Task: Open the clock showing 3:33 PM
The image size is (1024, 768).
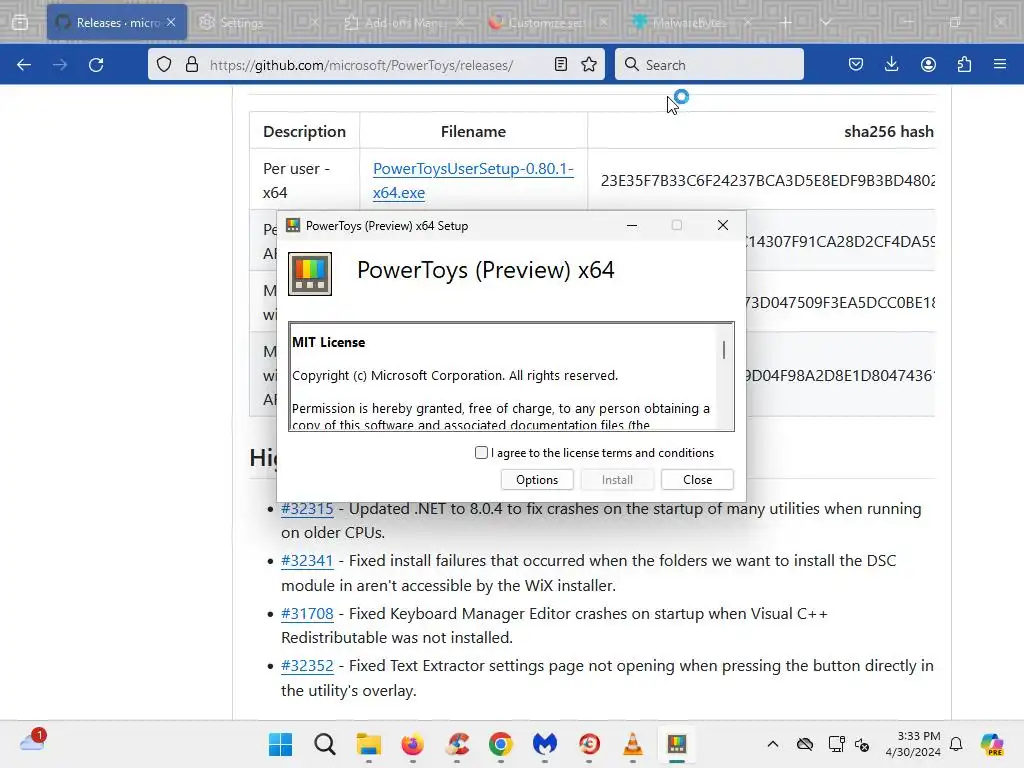Action: (913, 744)
